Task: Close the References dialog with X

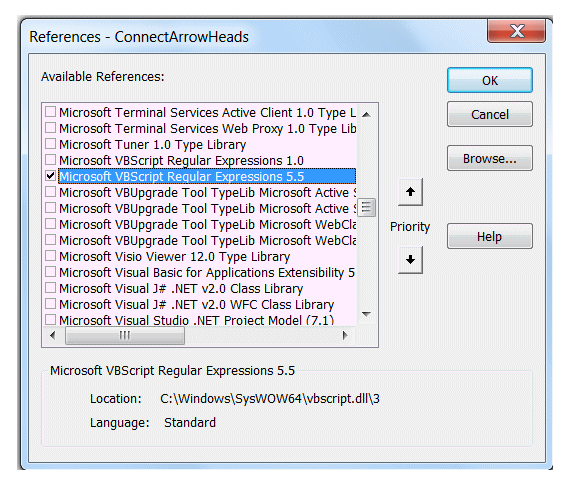Action: point(516,32)
